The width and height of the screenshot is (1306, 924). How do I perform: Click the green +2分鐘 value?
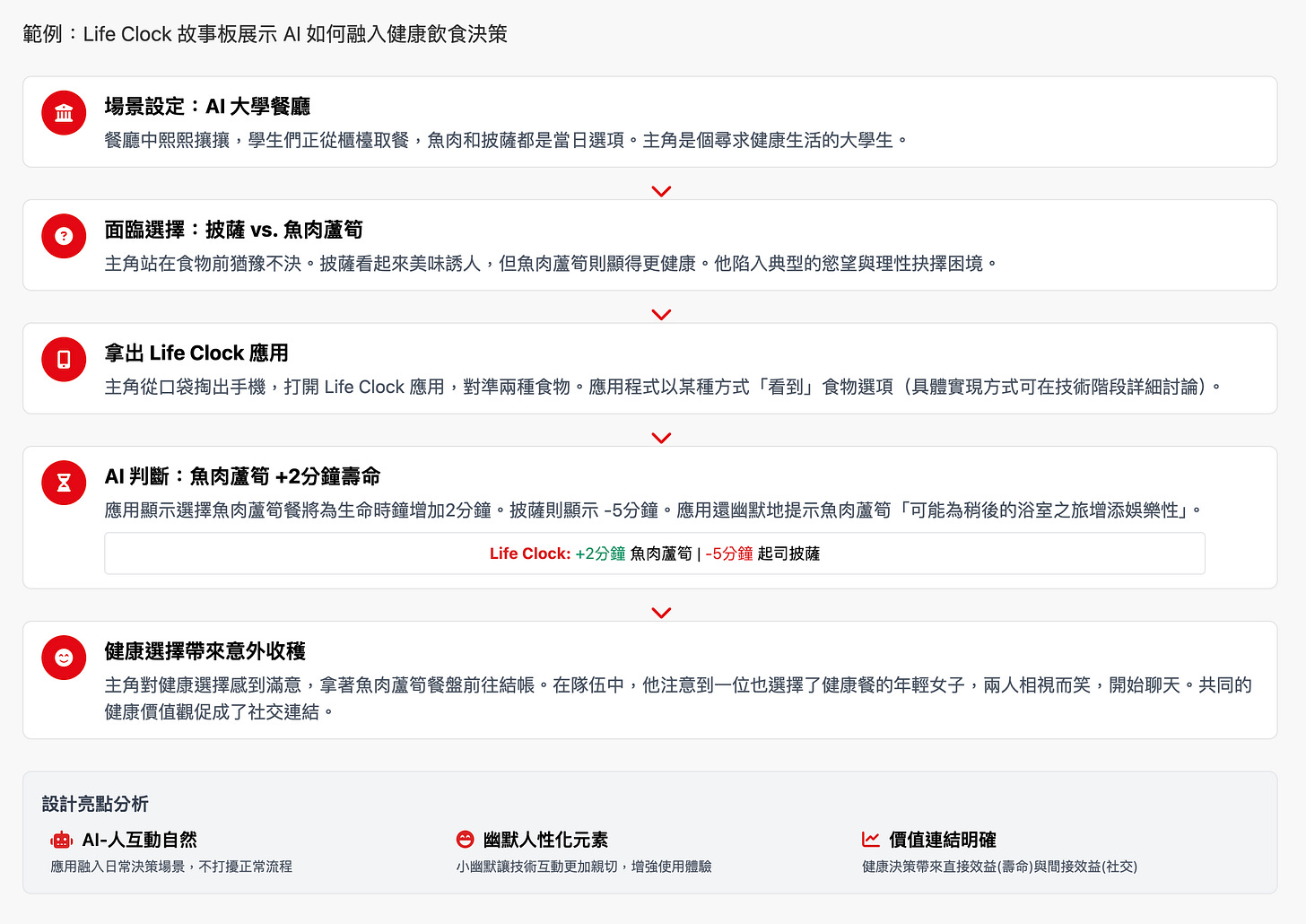pos(600,554)
